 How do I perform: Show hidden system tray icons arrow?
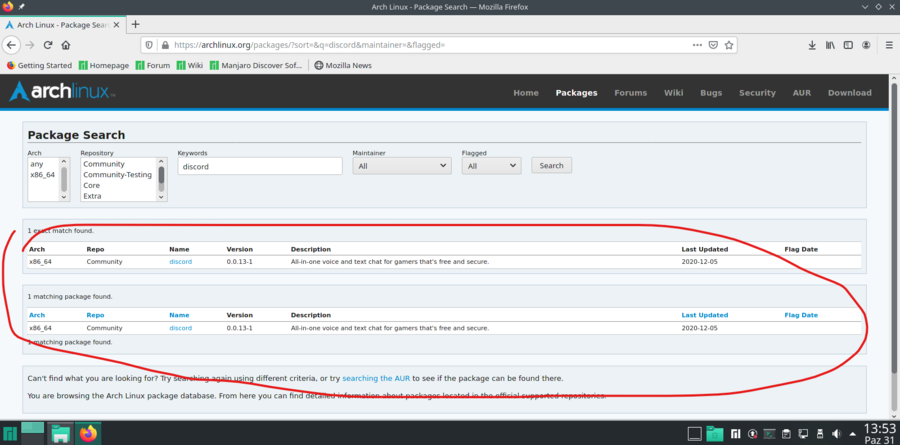[x=852, y=434]
